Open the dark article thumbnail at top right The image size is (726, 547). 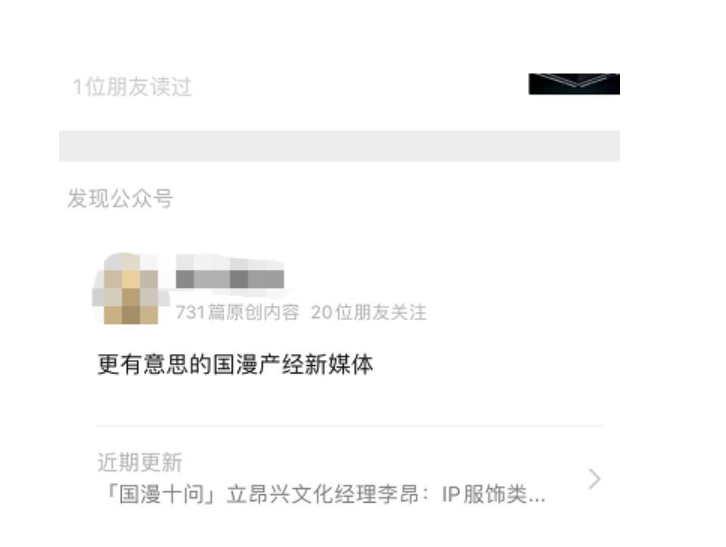[574, 84]
